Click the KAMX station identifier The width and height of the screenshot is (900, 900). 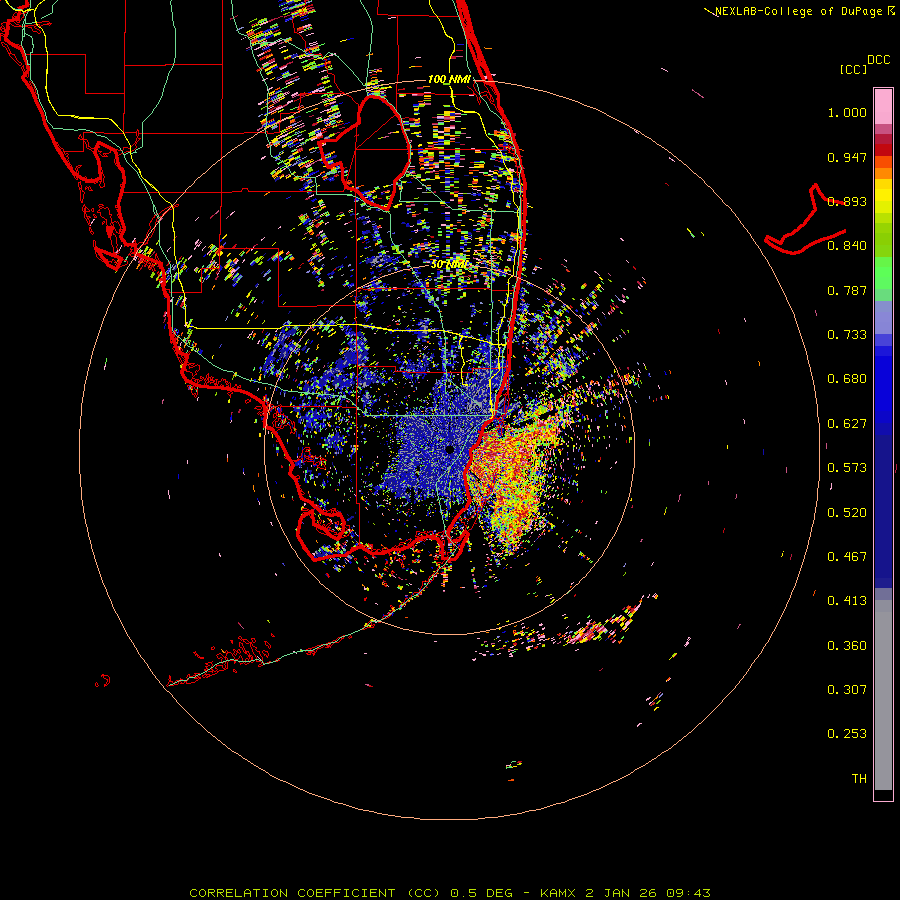click(x=557, y=893)
